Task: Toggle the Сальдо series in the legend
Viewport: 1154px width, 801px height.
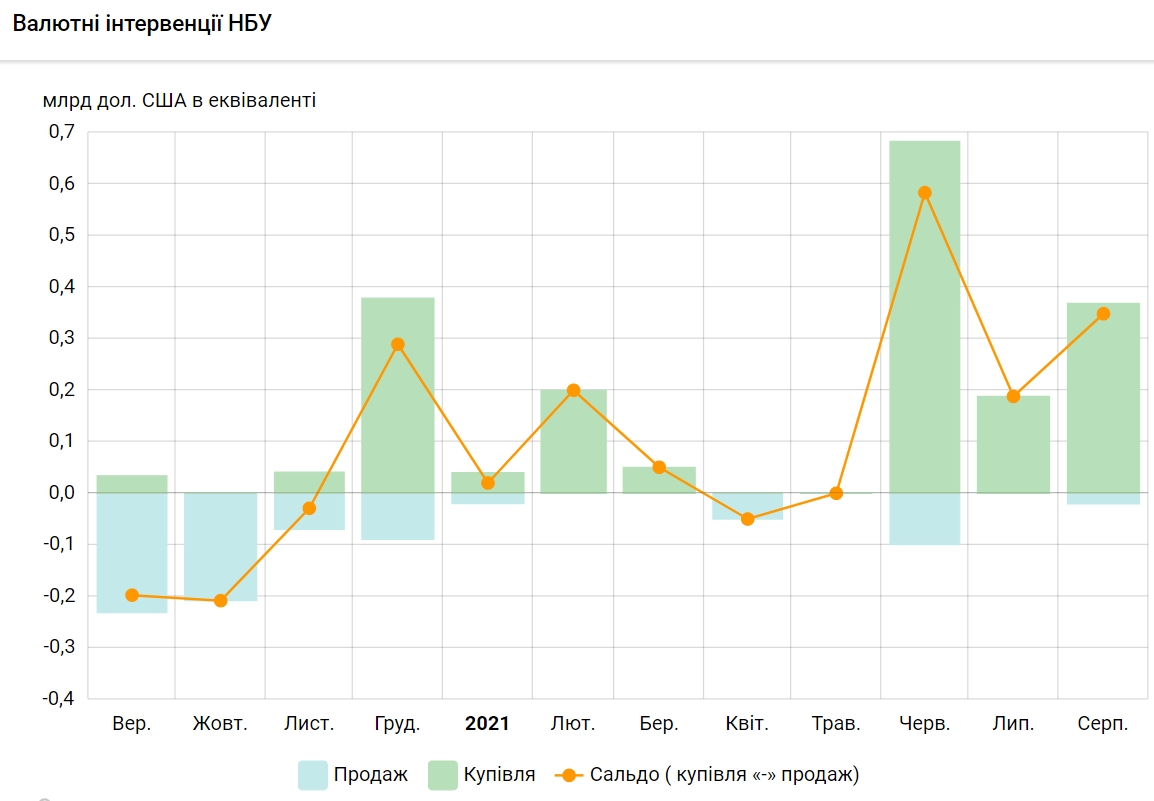Action: pos(724,775)
